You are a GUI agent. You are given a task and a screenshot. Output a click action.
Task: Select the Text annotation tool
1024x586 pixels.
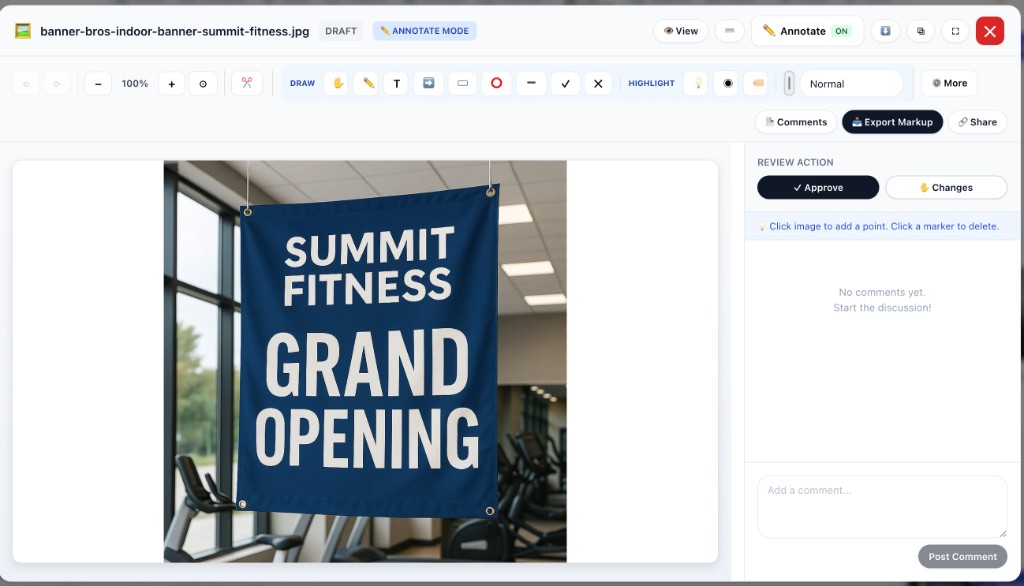click(x=396, y=83)
